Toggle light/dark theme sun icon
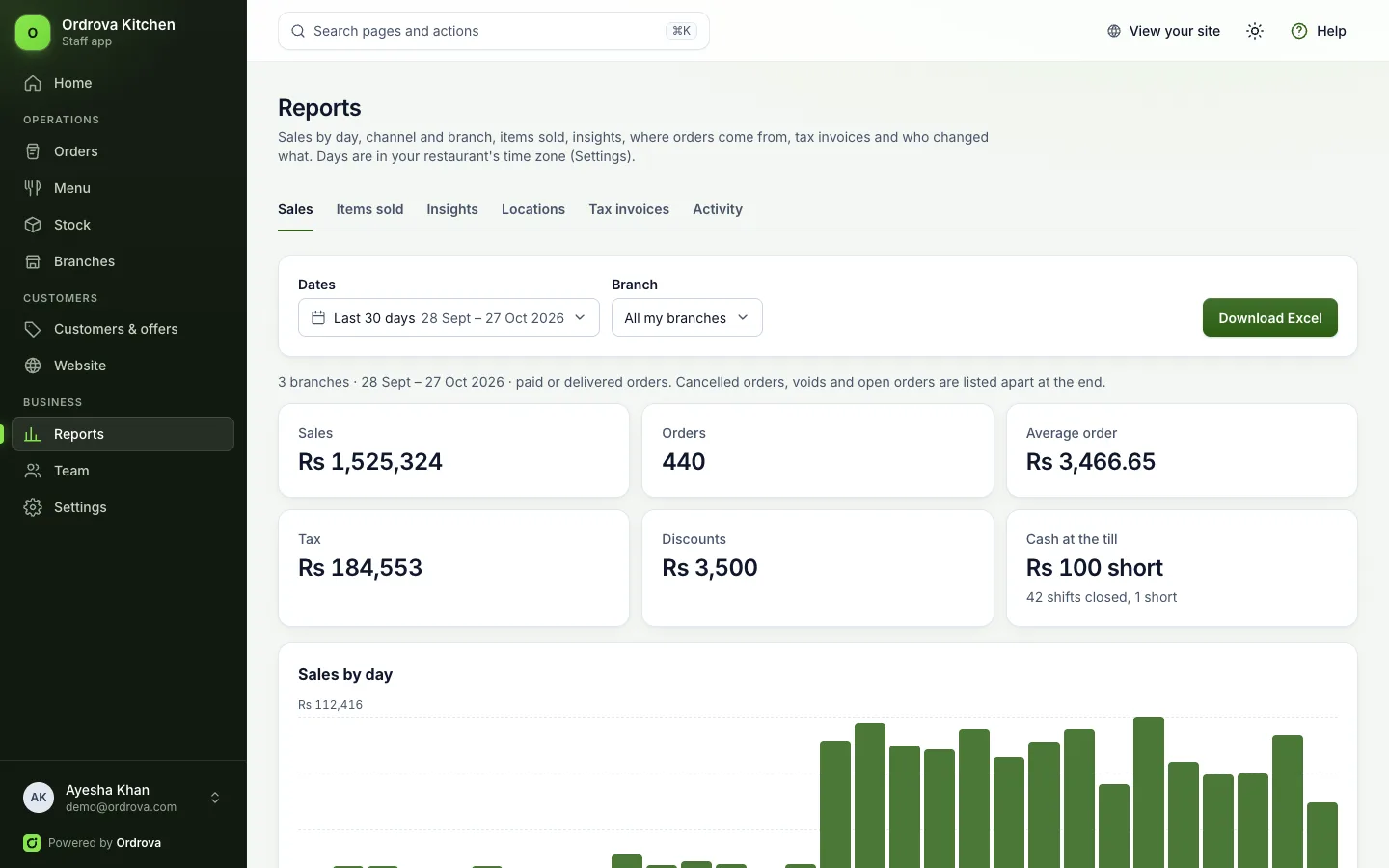The height and width of the screenshot is (868, 1389). click(x=1255, y=31)
